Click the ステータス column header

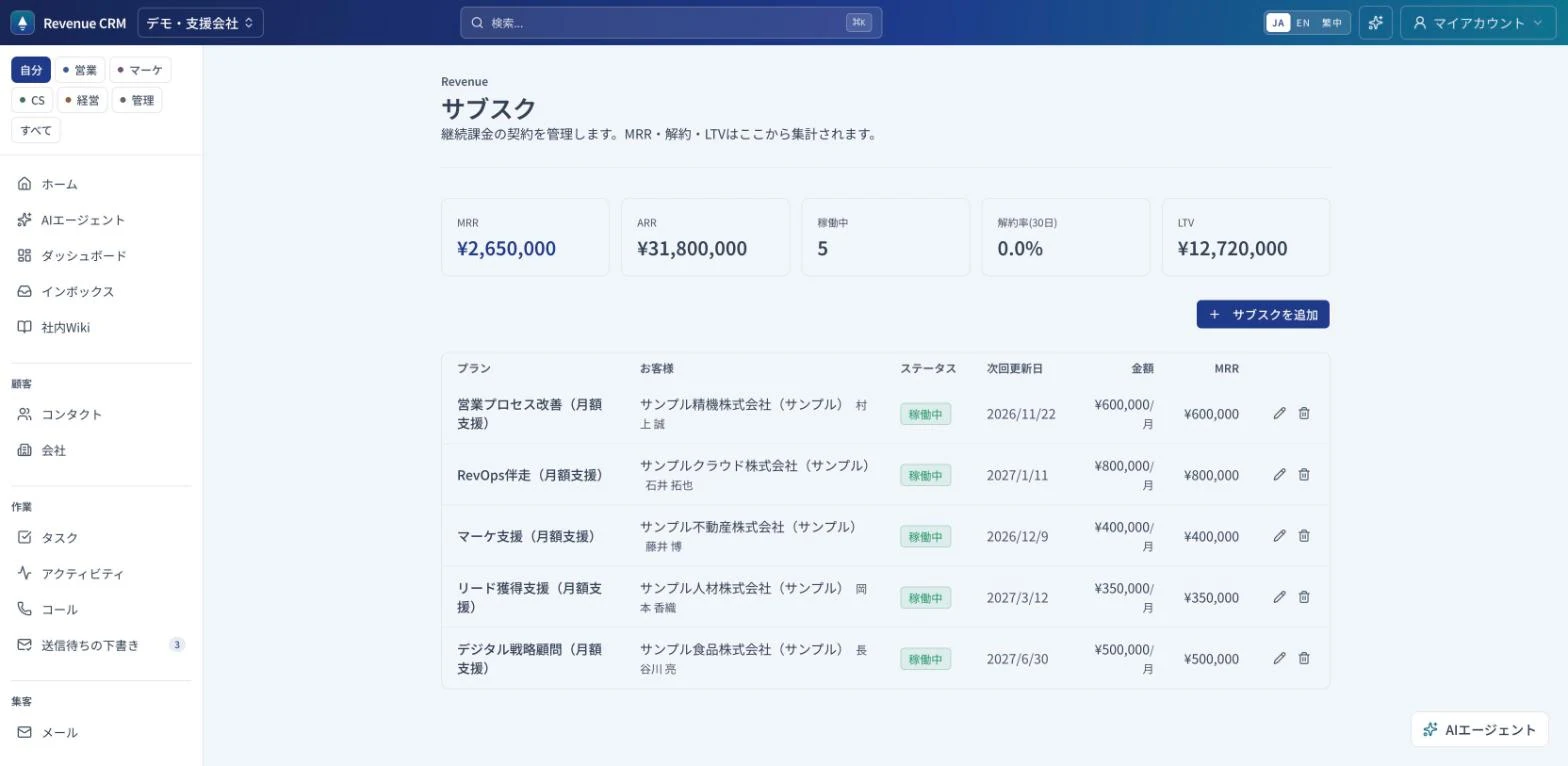click(928, 368)
